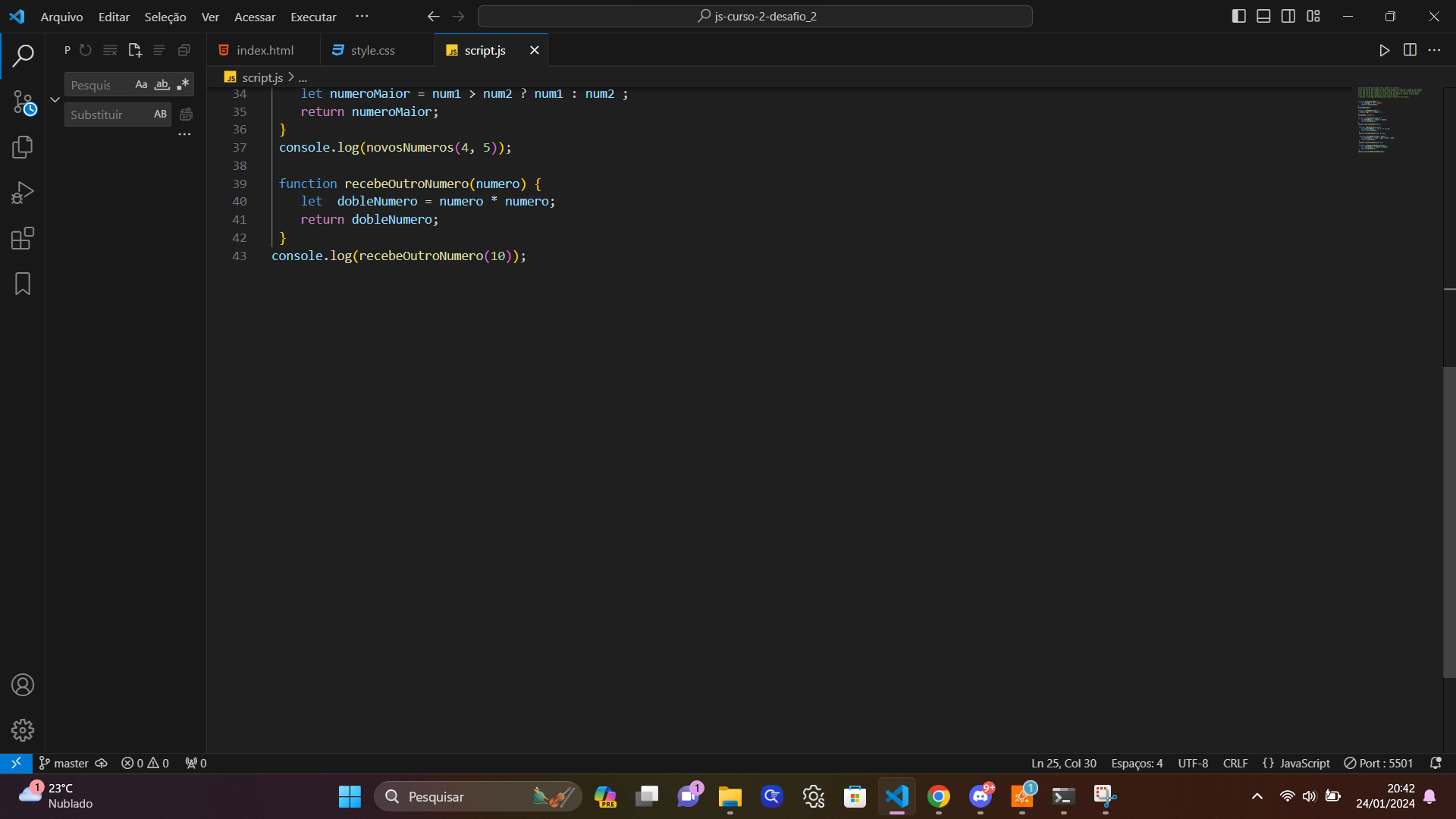Collapse all search results
This screenshot has height=819, width=1456.
point(184,50)
